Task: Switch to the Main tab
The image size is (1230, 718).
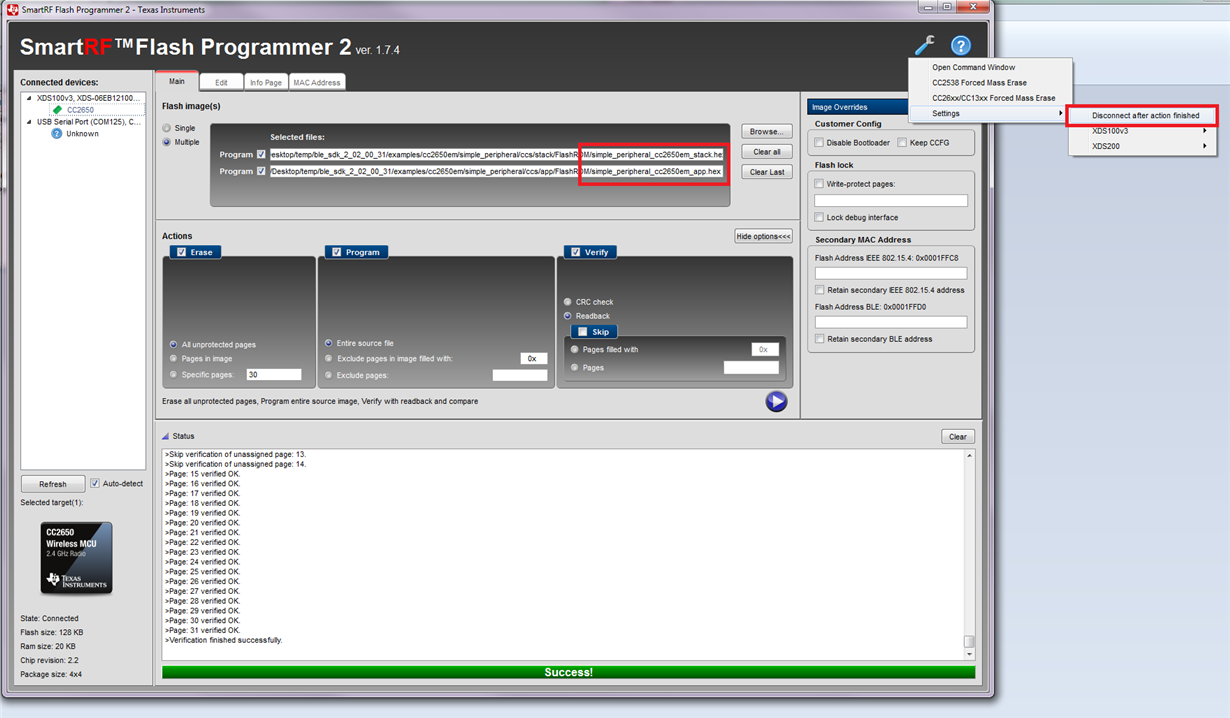Action: click(176, 81)
